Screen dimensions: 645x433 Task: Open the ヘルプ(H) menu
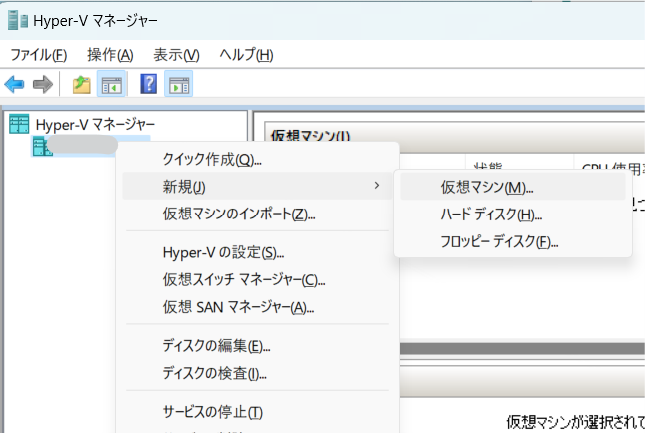coord(246,55)
